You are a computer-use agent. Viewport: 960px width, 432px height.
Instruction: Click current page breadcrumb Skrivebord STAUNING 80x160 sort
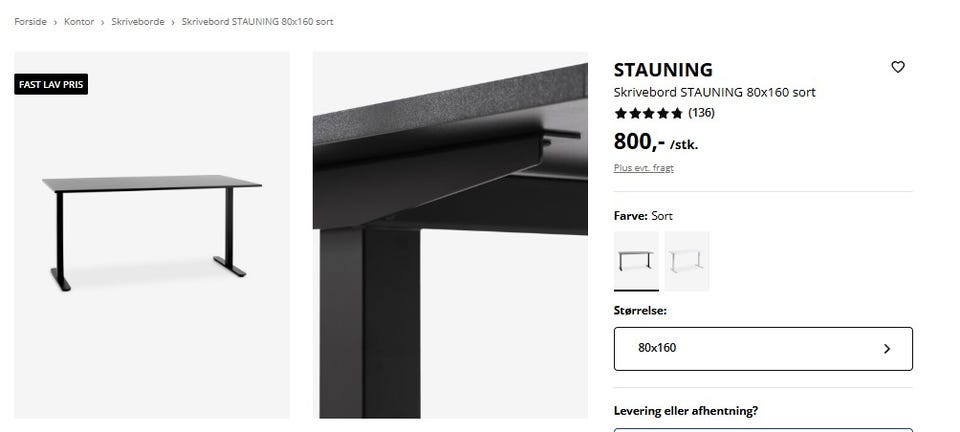[256, 21]
